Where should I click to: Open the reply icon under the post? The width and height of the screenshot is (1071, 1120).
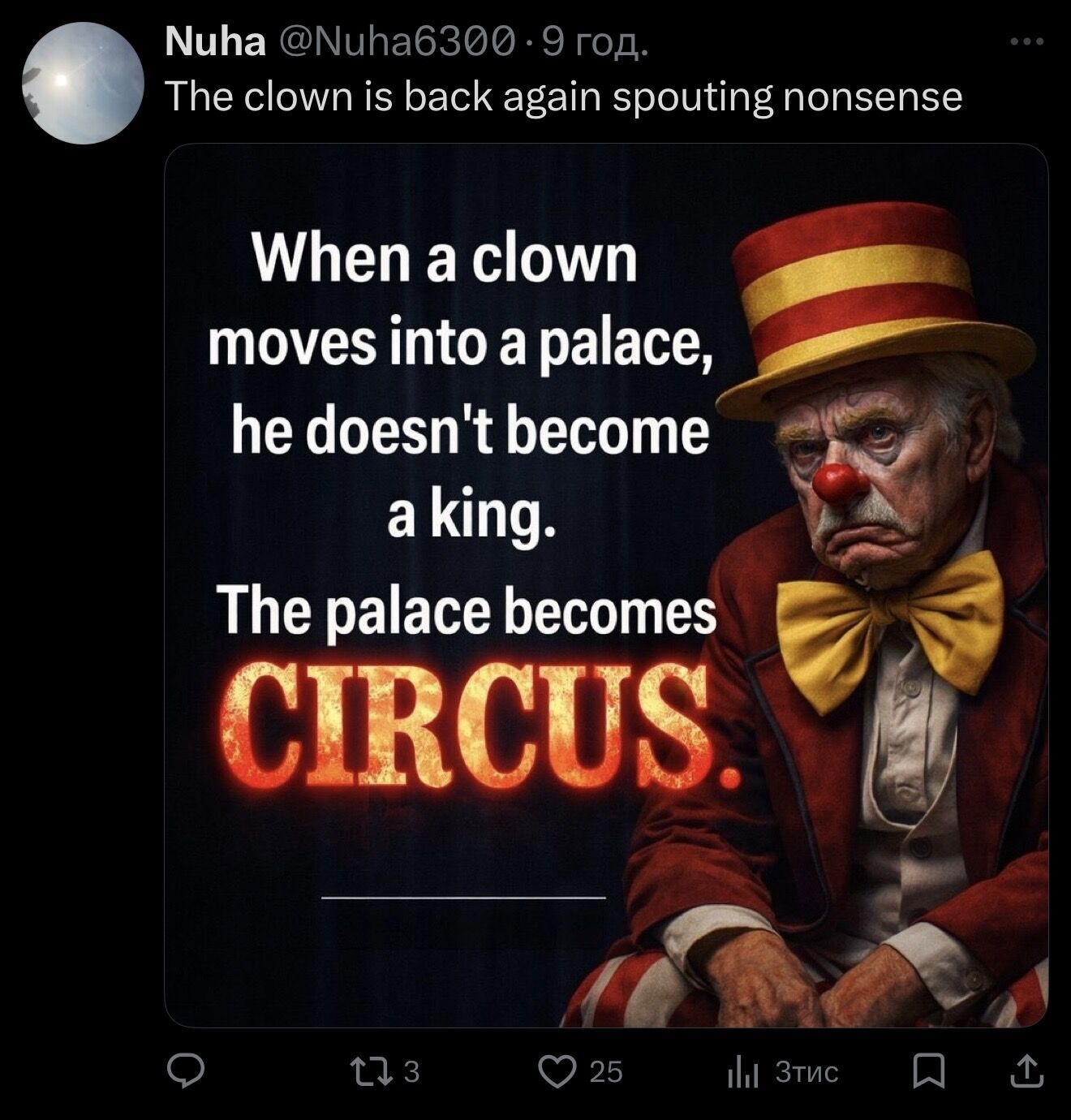pos(185,1071)
